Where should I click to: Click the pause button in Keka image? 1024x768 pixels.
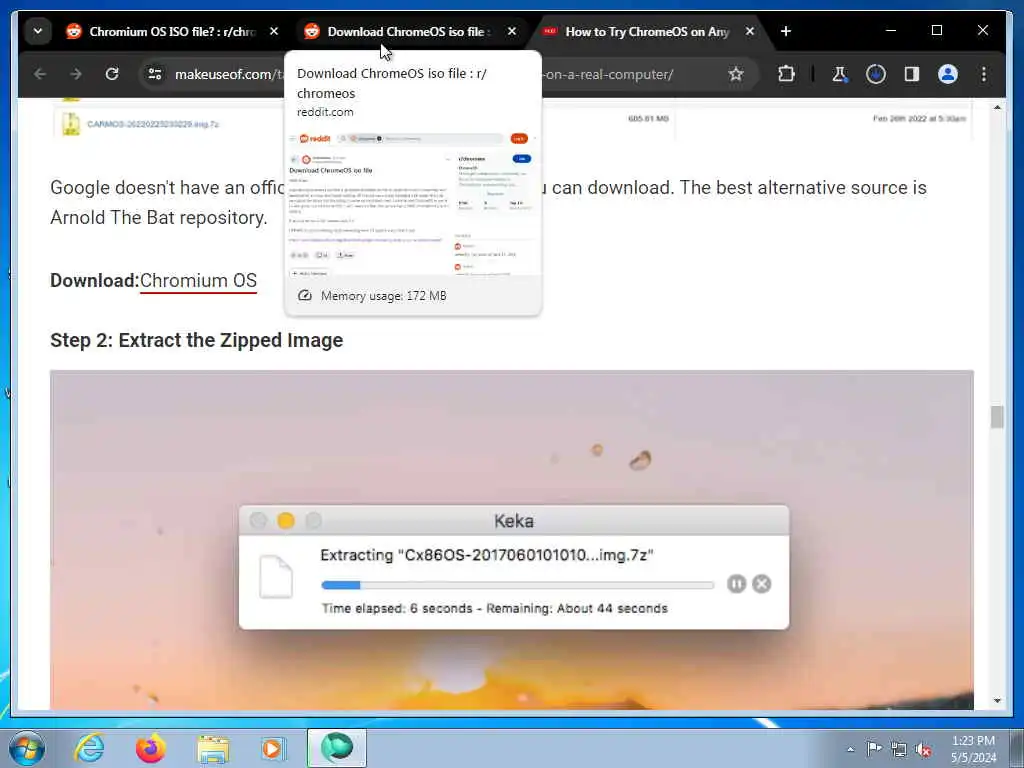737,584
